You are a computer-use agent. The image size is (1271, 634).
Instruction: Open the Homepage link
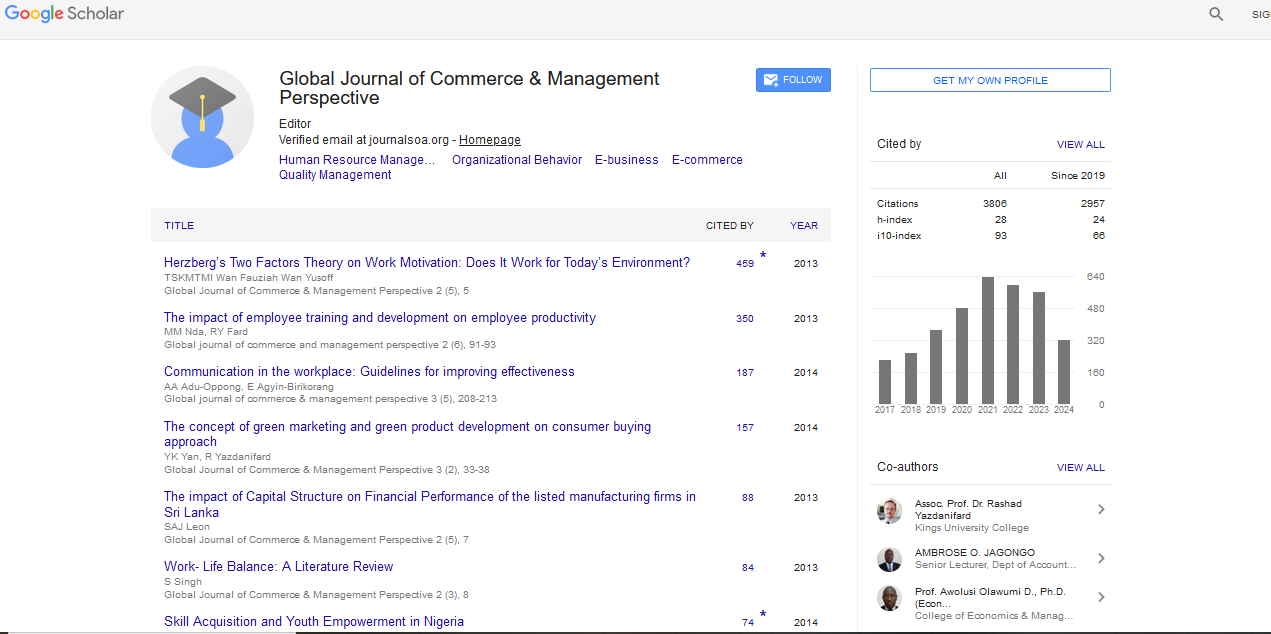pyautogui.click(x=489, y=140)
